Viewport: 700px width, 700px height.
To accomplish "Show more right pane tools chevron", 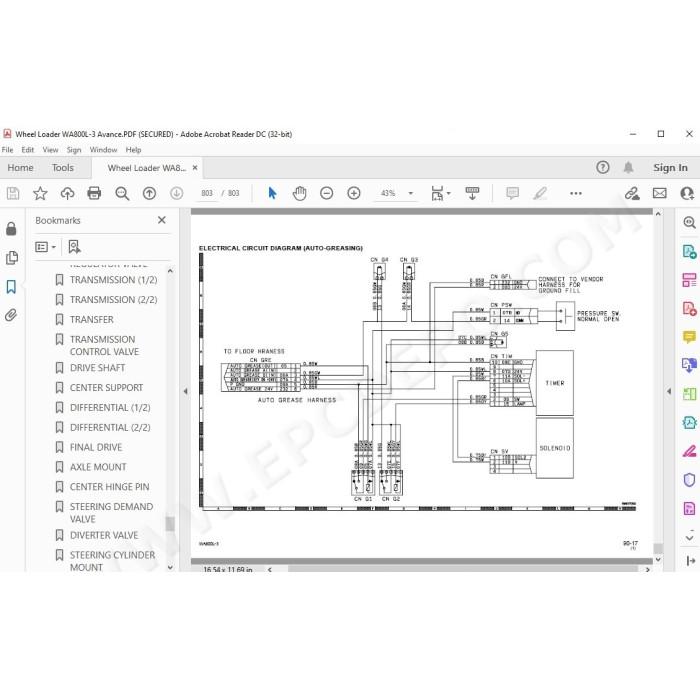I will coord(690,538).
